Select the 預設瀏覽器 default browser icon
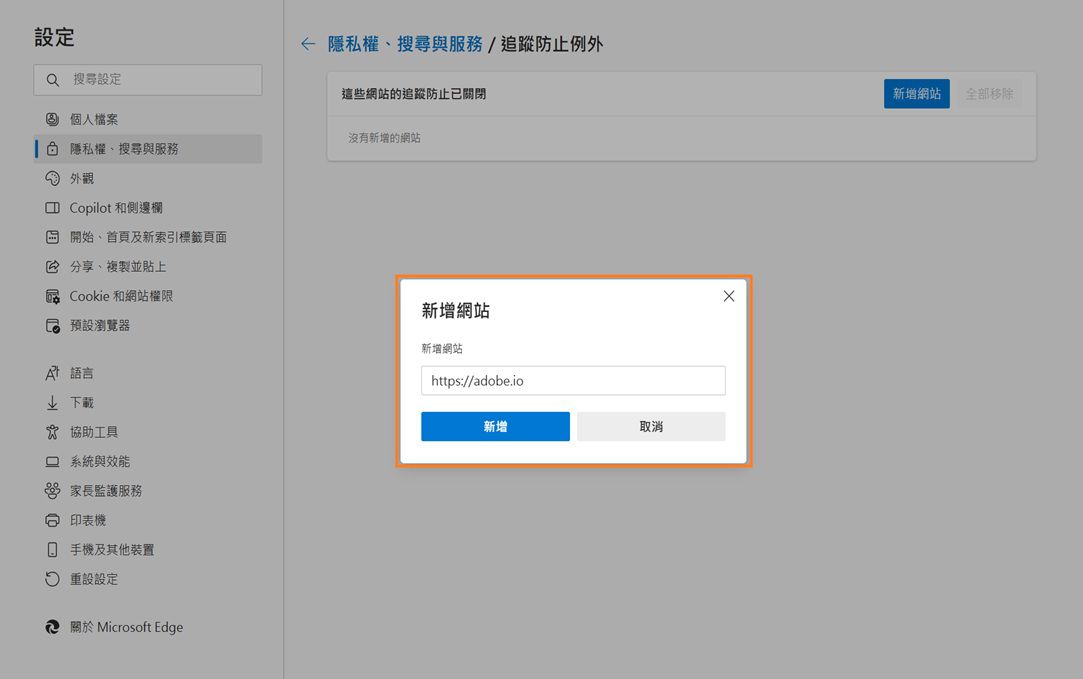The image size is (1083, 679). pos(52,325)
